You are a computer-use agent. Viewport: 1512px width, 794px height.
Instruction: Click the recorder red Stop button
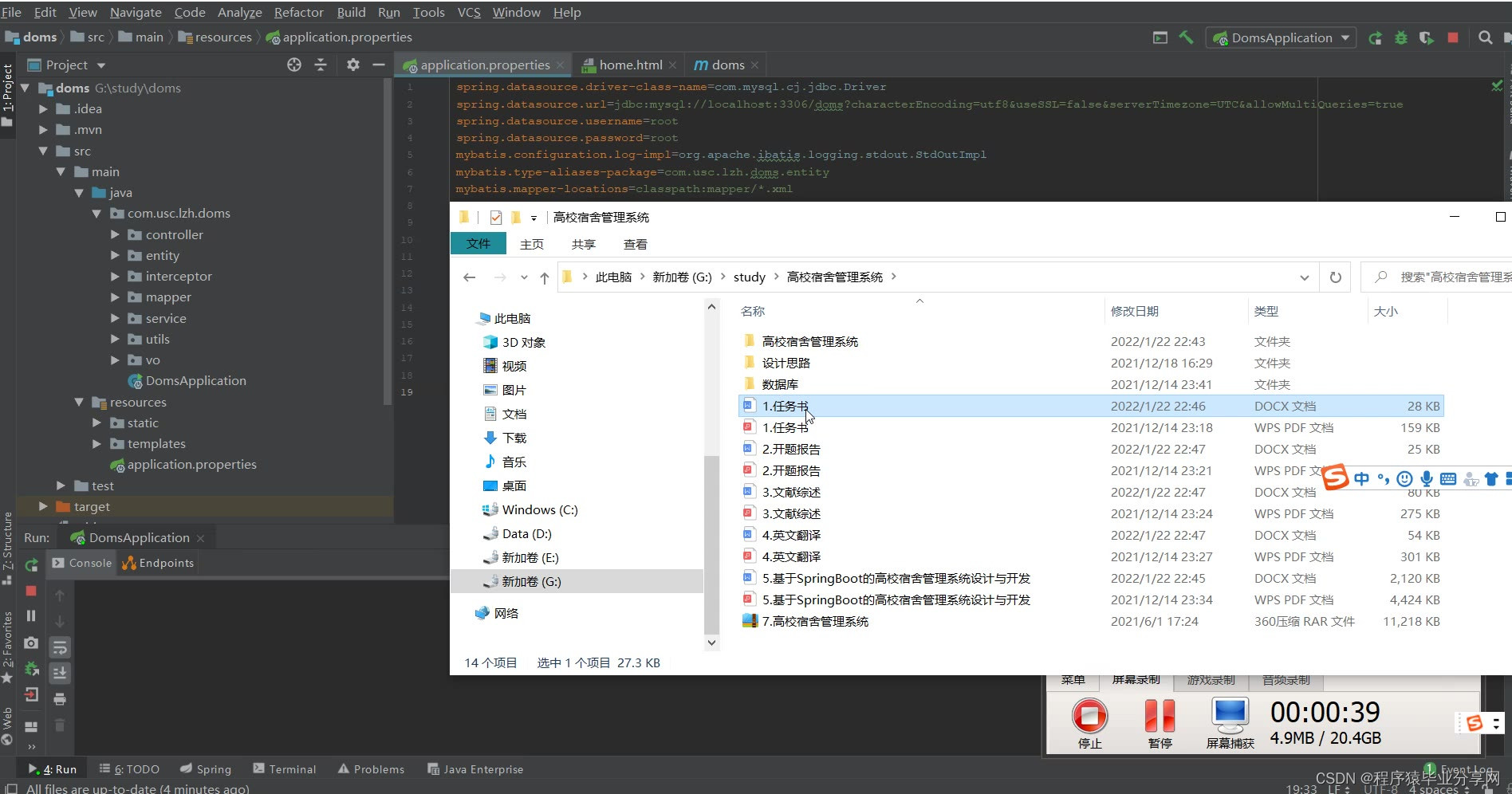(x=1089, y=716)
